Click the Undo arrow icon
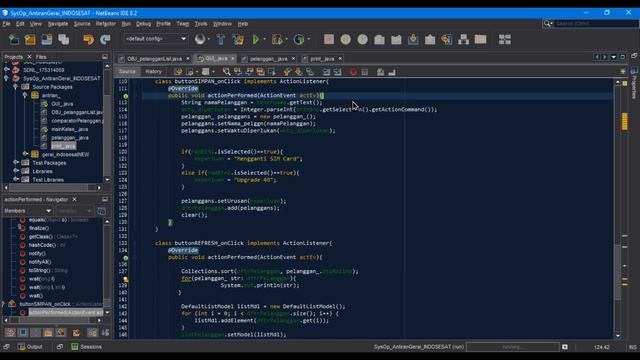 click(89, 39)
